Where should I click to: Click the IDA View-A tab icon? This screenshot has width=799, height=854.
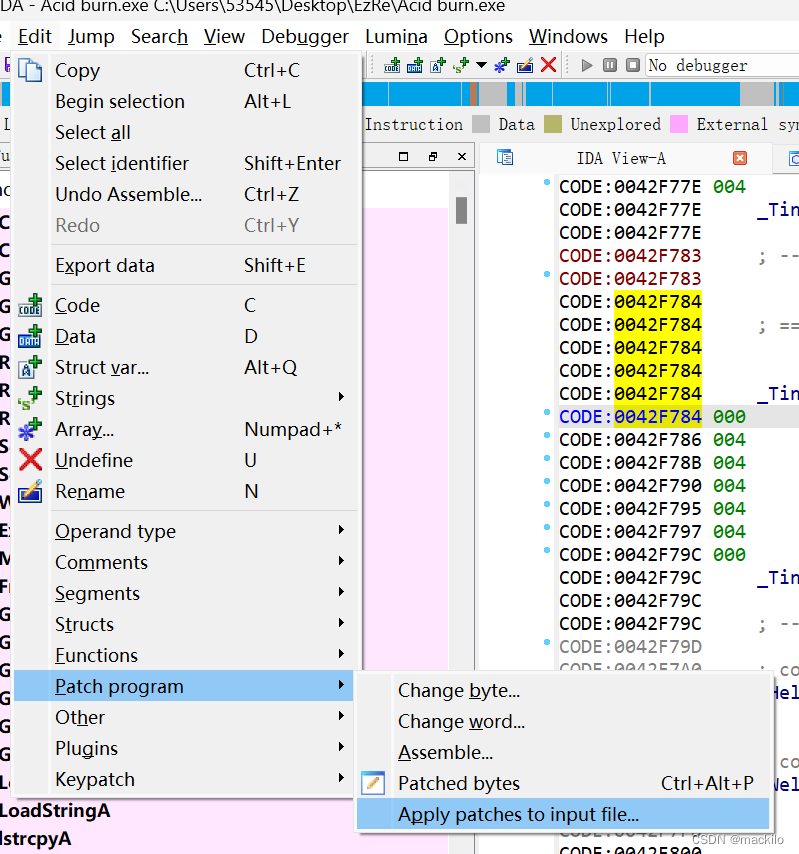505,158
